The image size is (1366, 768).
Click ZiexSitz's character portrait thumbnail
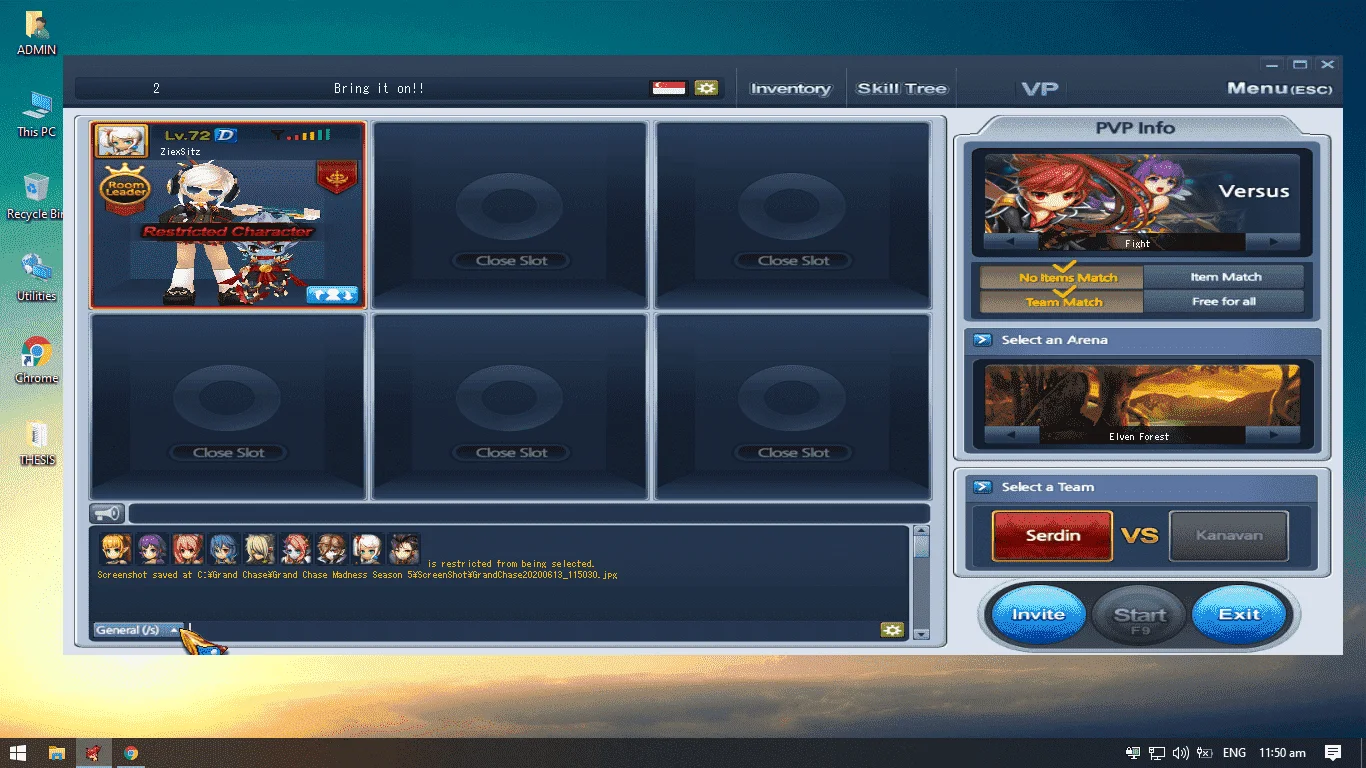[121, 140]
